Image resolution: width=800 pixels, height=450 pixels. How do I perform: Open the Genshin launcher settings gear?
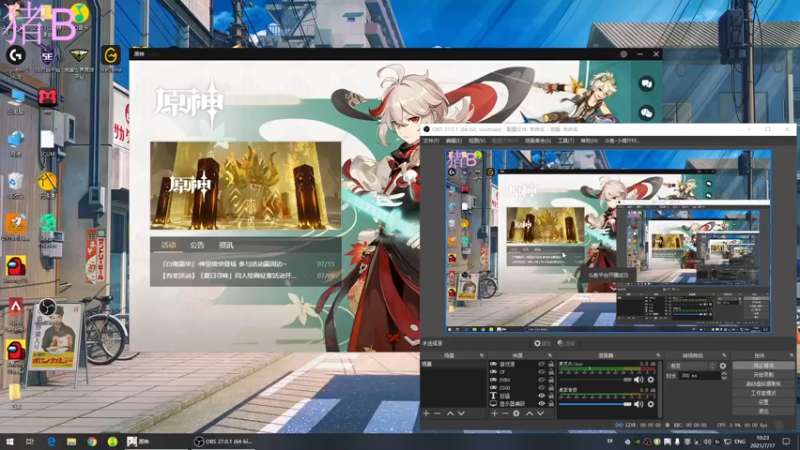623,54
